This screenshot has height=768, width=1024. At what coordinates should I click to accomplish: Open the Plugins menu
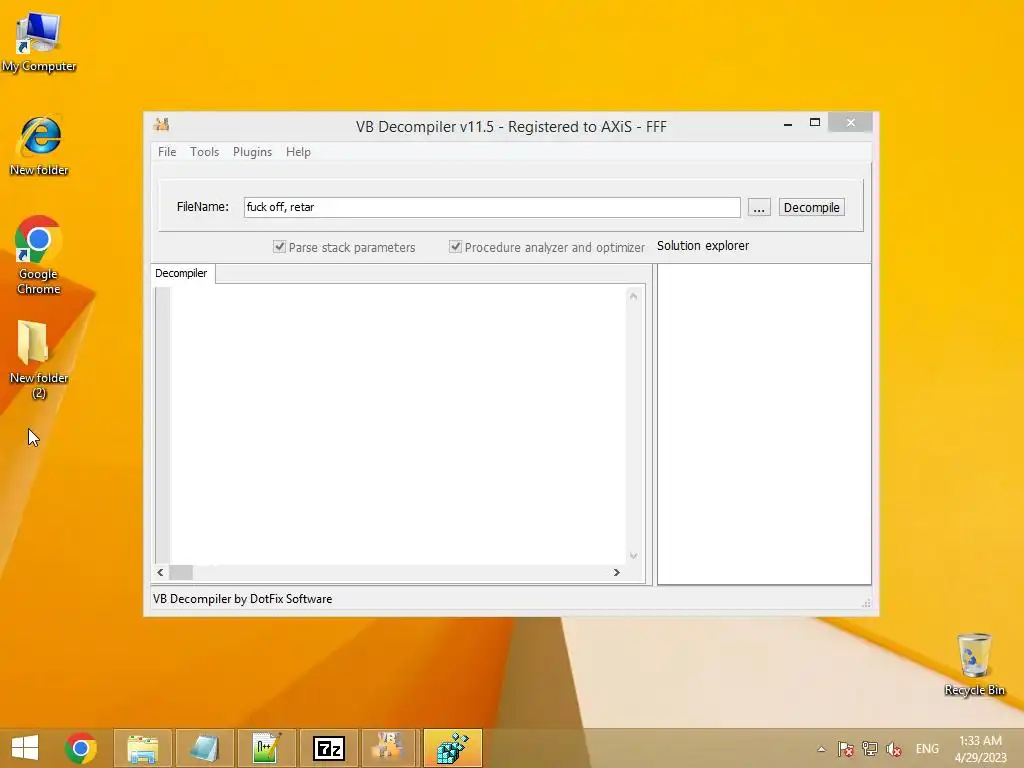[x=252, y=152]
